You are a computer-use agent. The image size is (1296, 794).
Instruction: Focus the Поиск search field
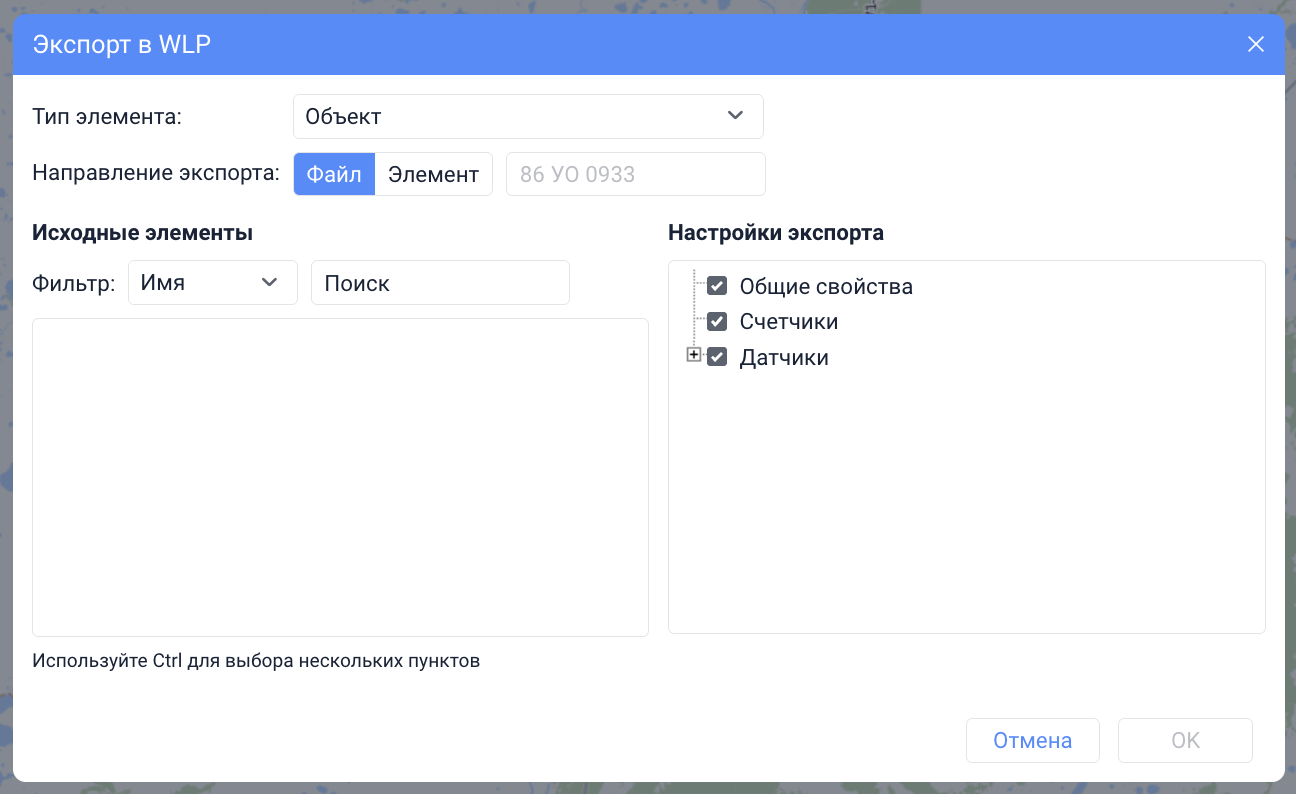(x=440, y=283)
